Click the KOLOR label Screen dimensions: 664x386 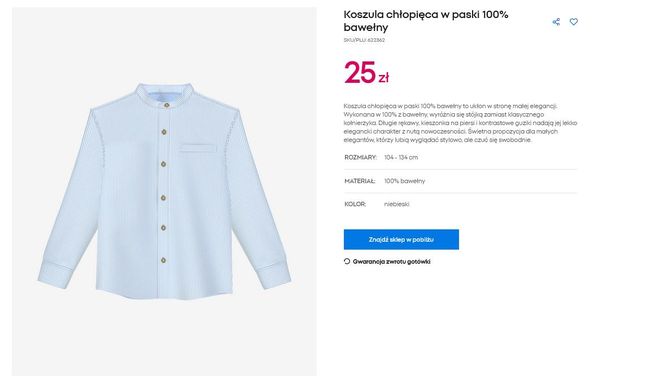pyautogui.click(x=355, y=204)
